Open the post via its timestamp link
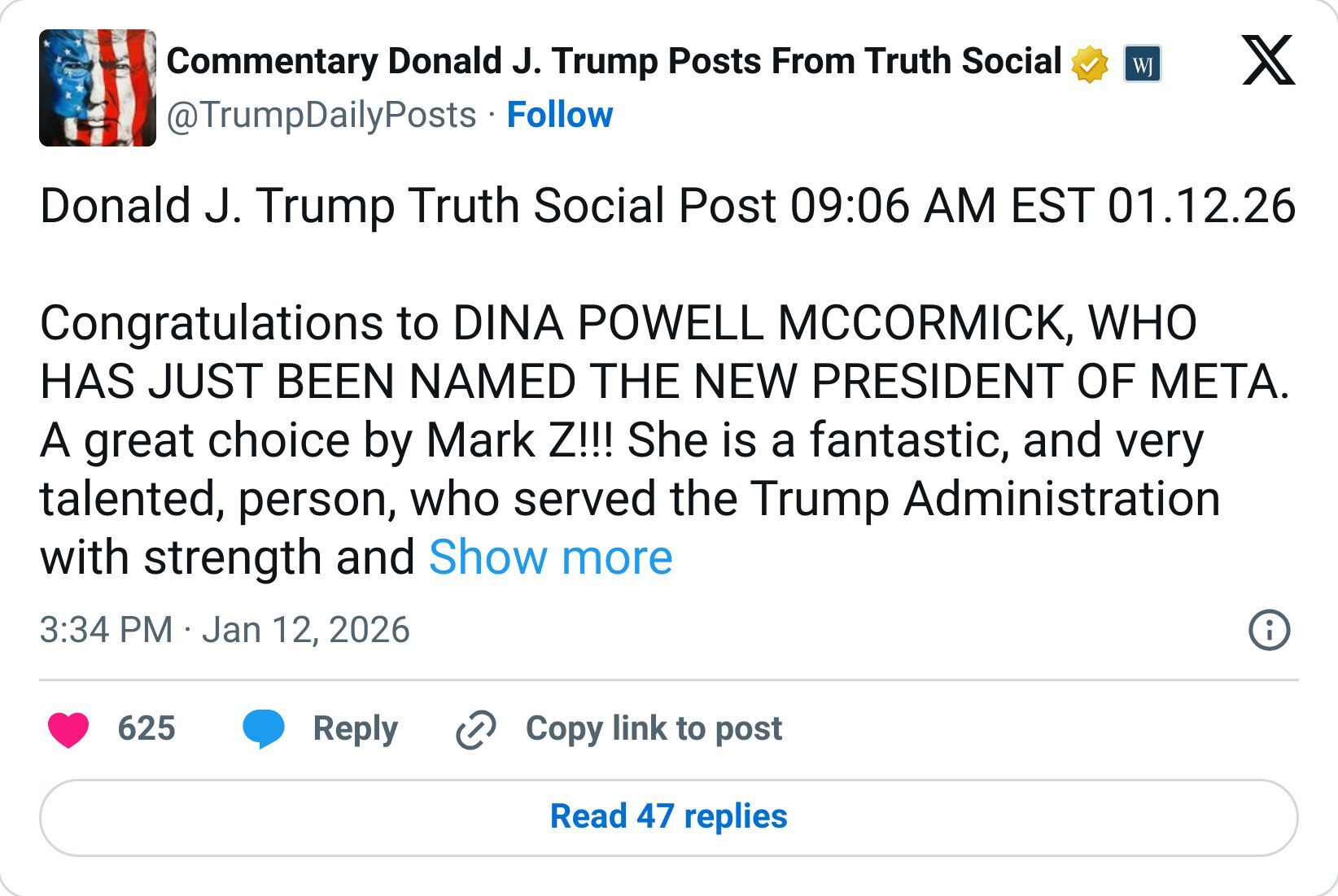Screen dimensions: 1338x896 (225, 628)
